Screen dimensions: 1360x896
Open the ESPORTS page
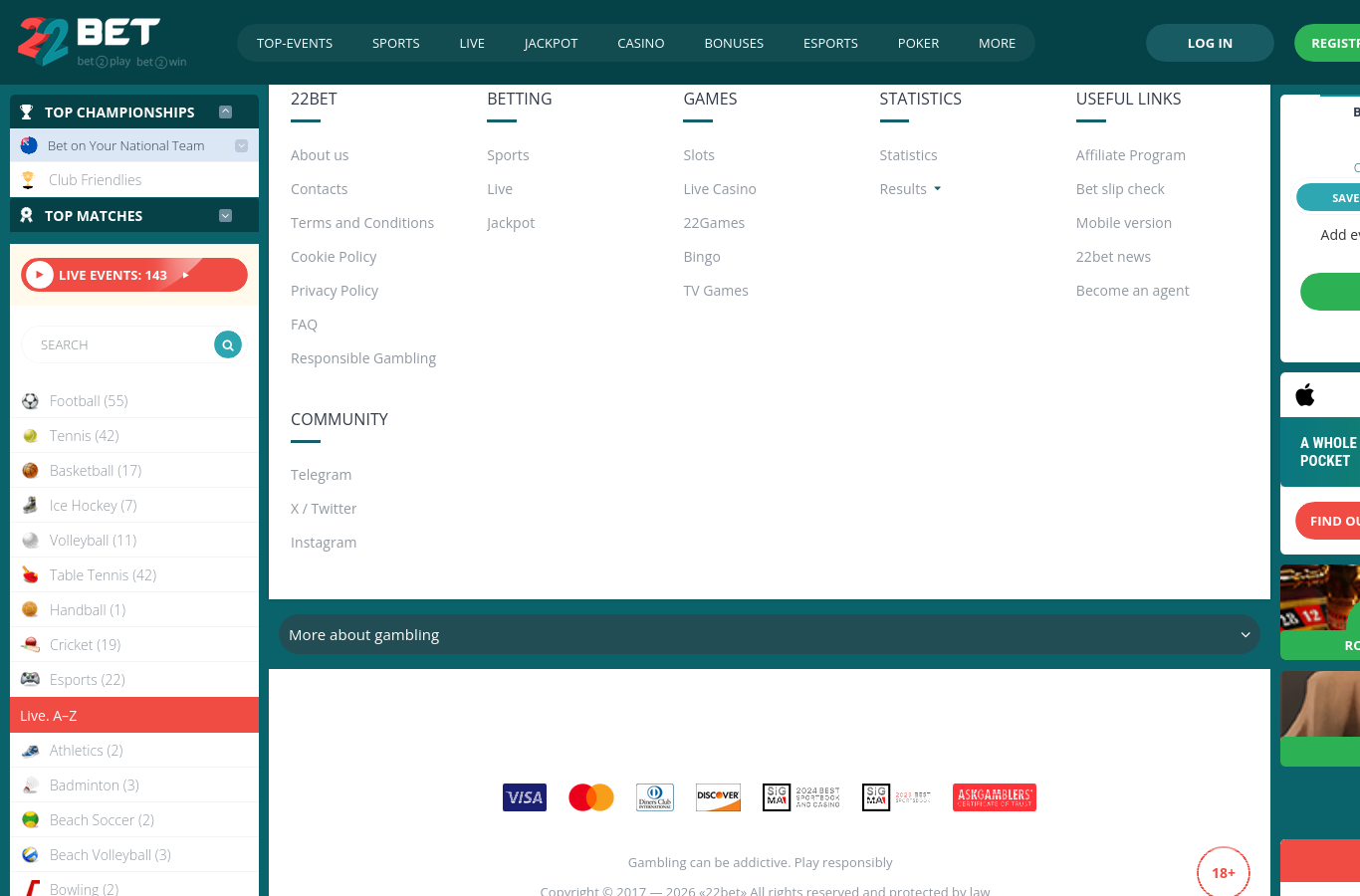[x=830, y=43]
